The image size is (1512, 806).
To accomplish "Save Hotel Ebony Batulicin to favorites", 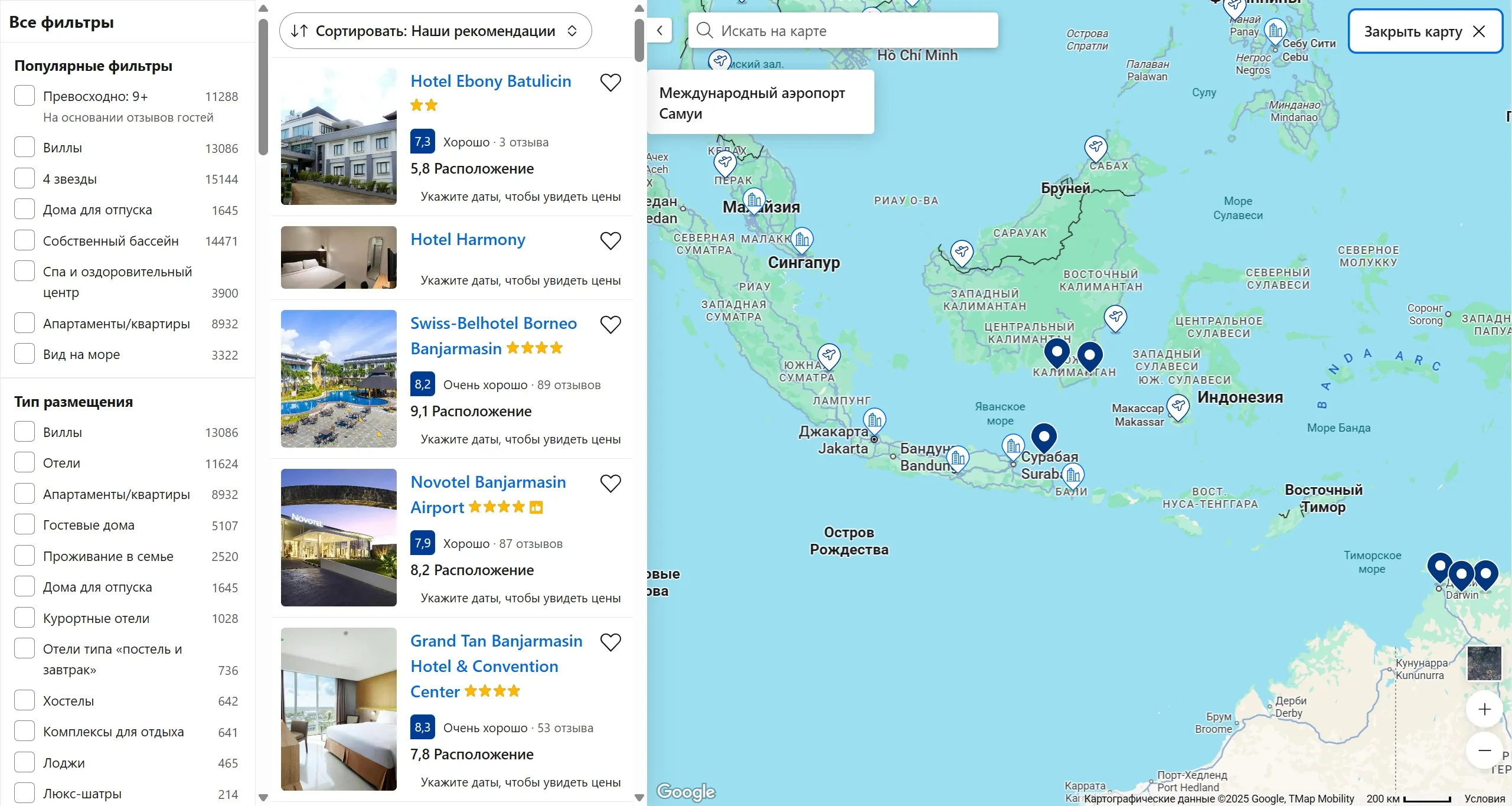I will coord(610,83).
